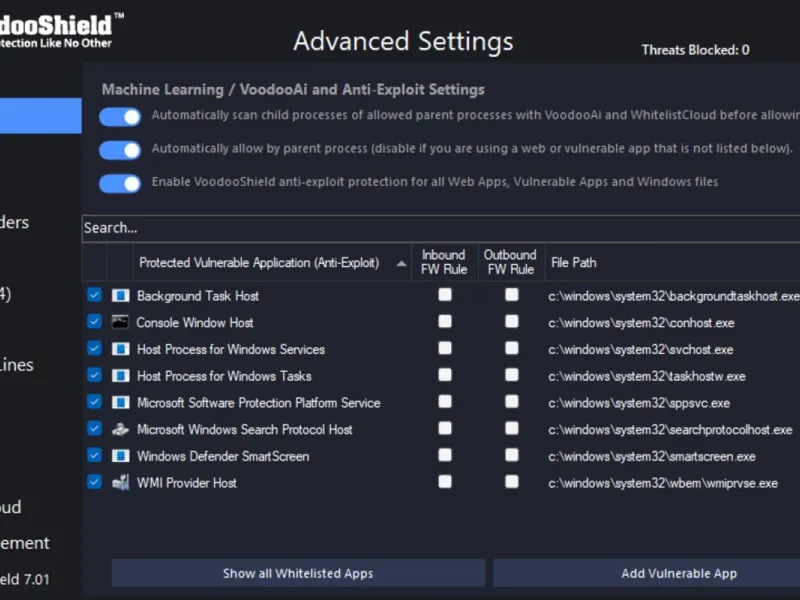Viewport: 800px width, 600px height.
Task: Click the Microsoft Windows Search Protocol Host icon
Action: point(121,429)
